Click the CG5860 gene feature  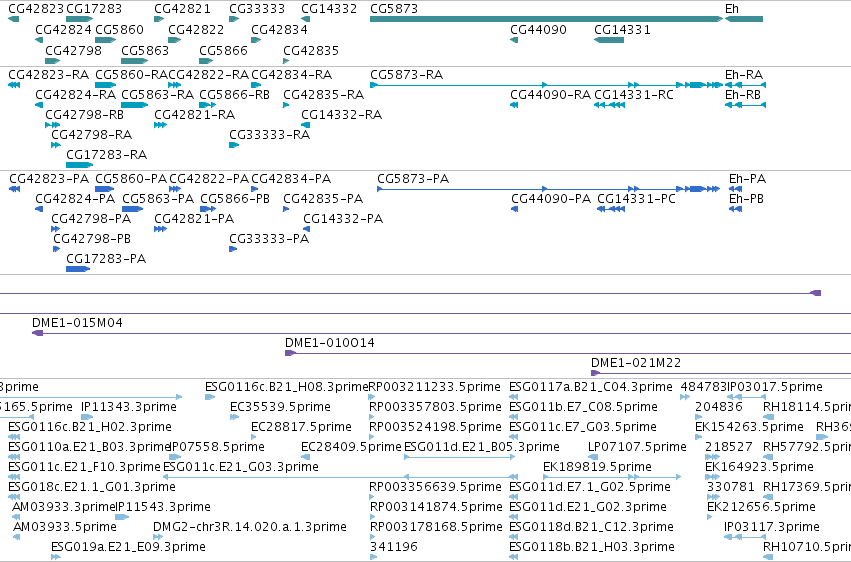tap(105, 40)
